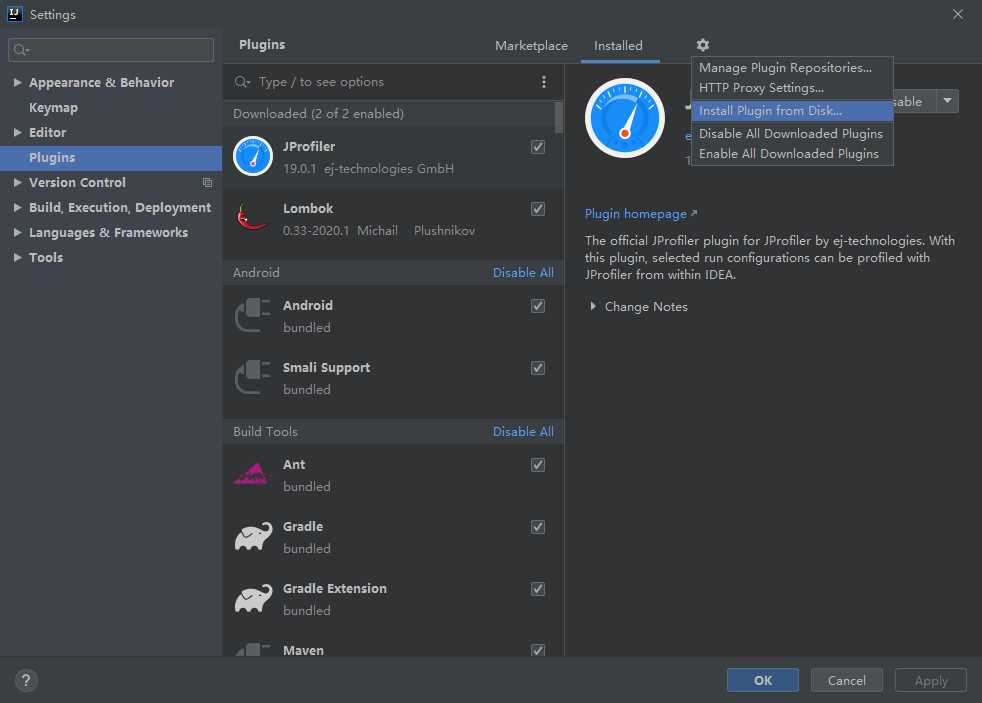
Task: Click the Lombok chili pepper icon
Action: pos(252,218)
